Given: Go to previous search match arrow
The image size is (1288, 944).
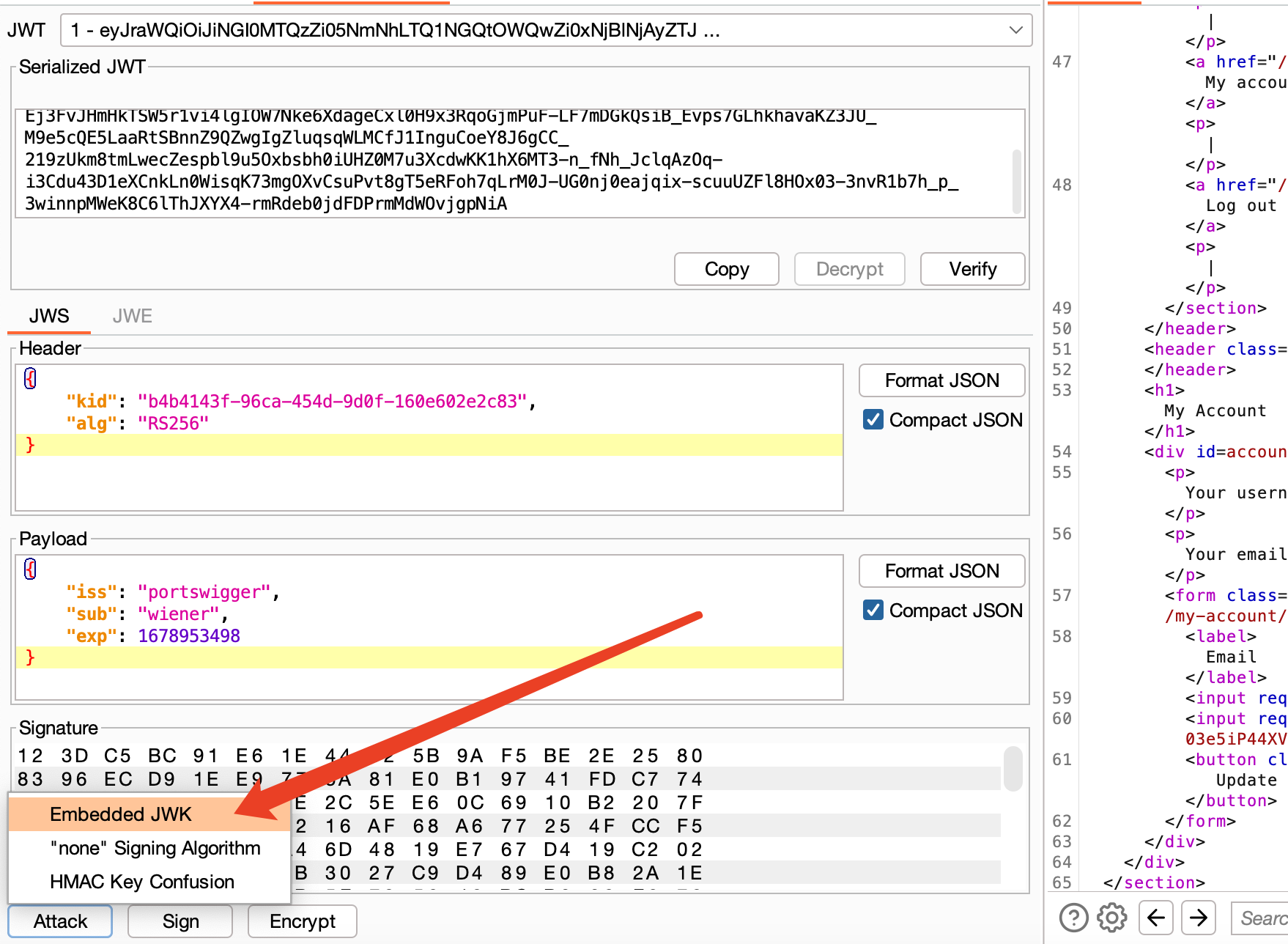Looking at the screenshot, I should (x=1156, y=918).
